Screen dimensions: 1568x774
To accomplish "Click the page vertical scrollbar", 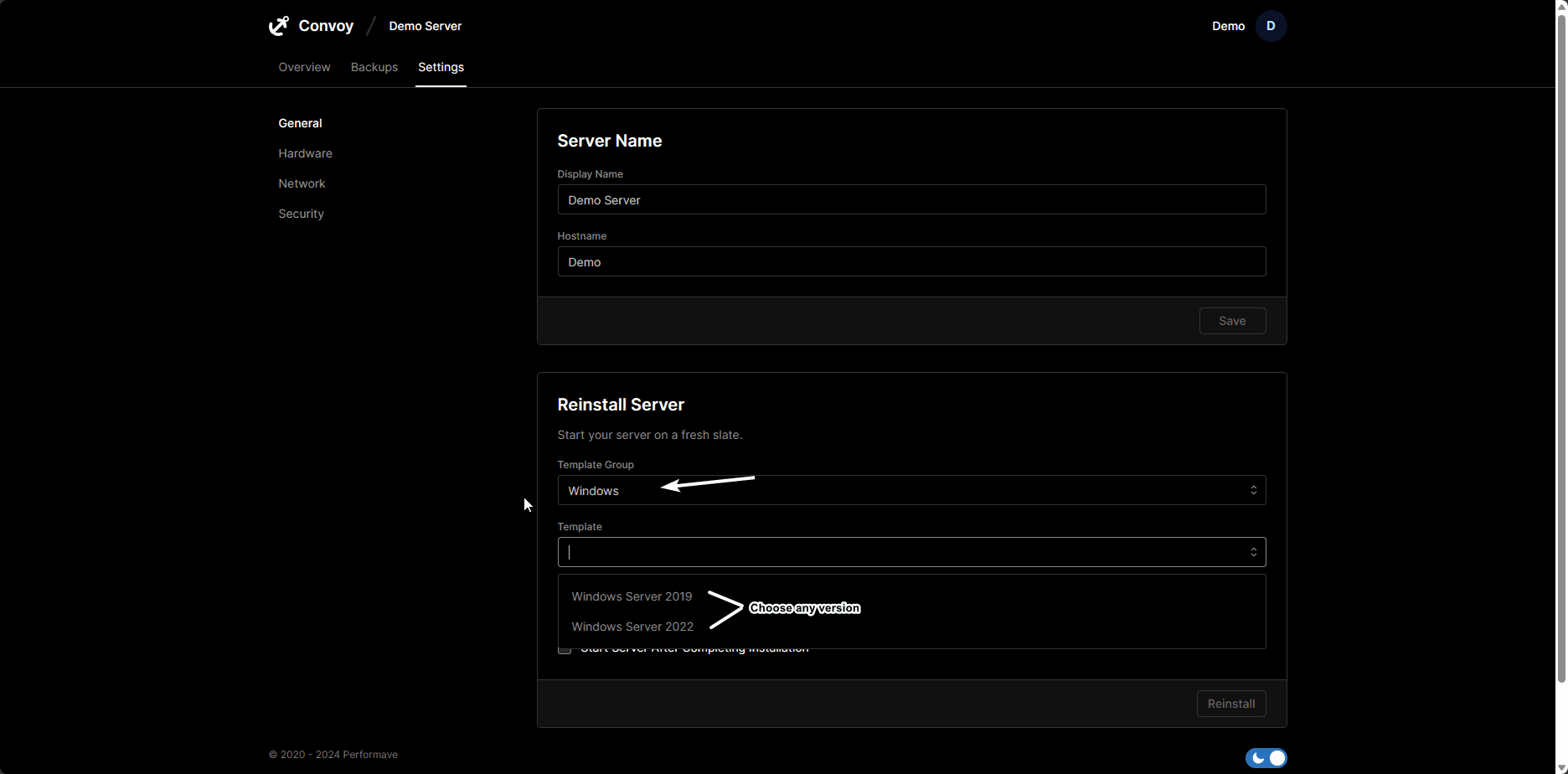I will pos(1561,348).
